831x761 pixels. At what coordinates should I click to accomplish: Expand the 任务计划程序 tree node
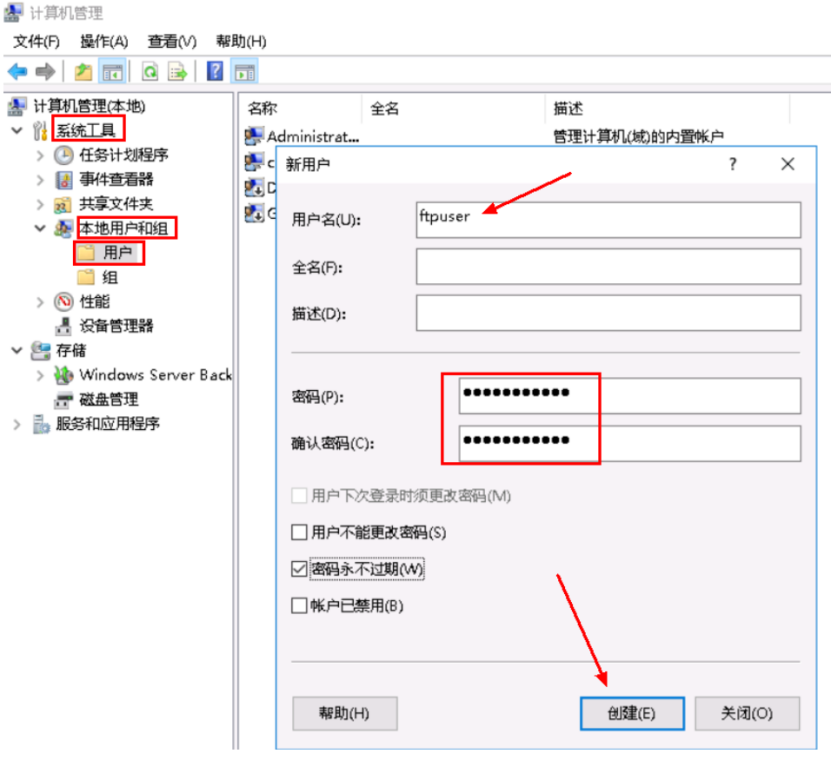pyautogui.click(x=40, y=155)
